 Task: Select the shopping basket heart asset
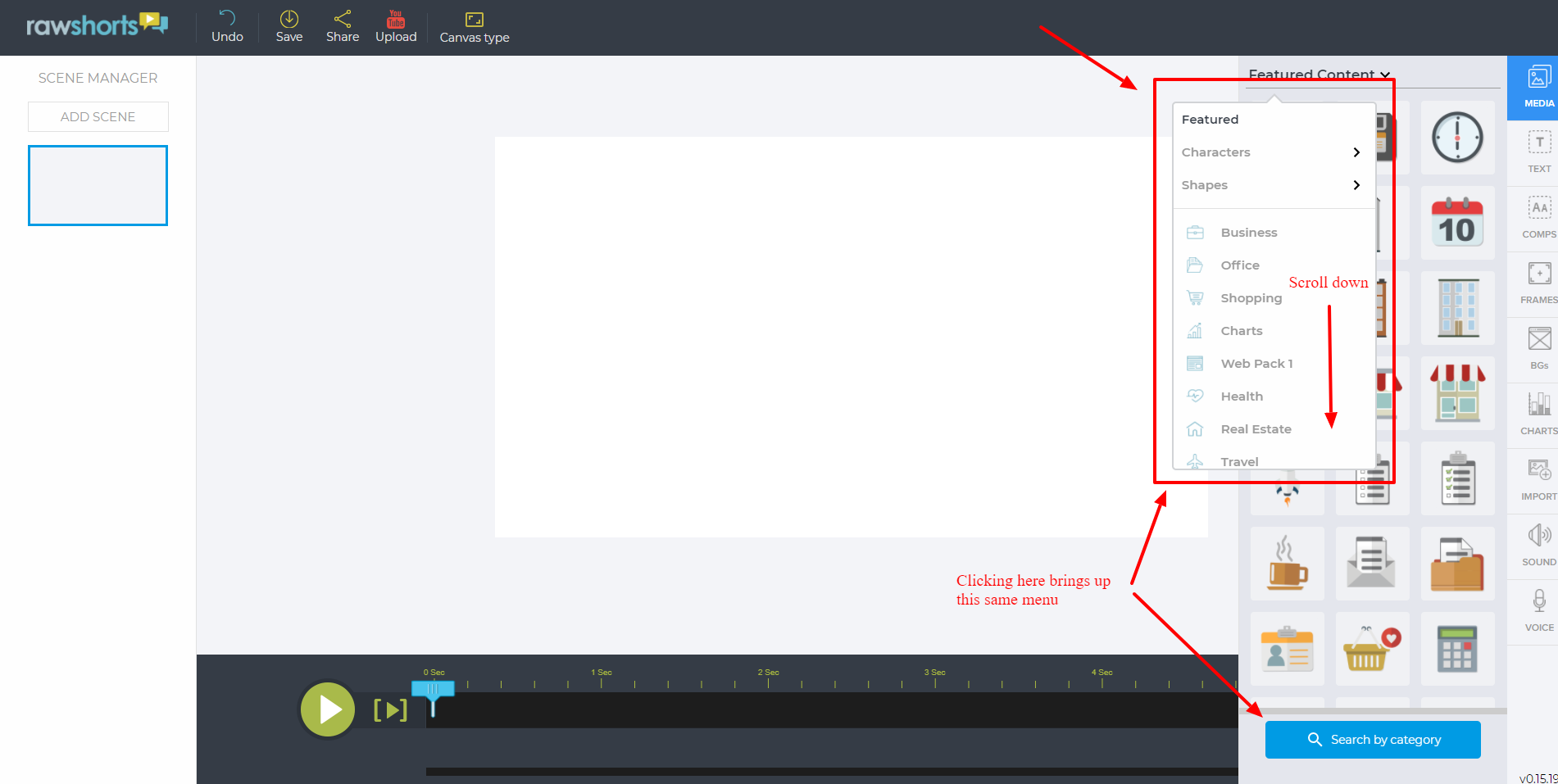1372,649
